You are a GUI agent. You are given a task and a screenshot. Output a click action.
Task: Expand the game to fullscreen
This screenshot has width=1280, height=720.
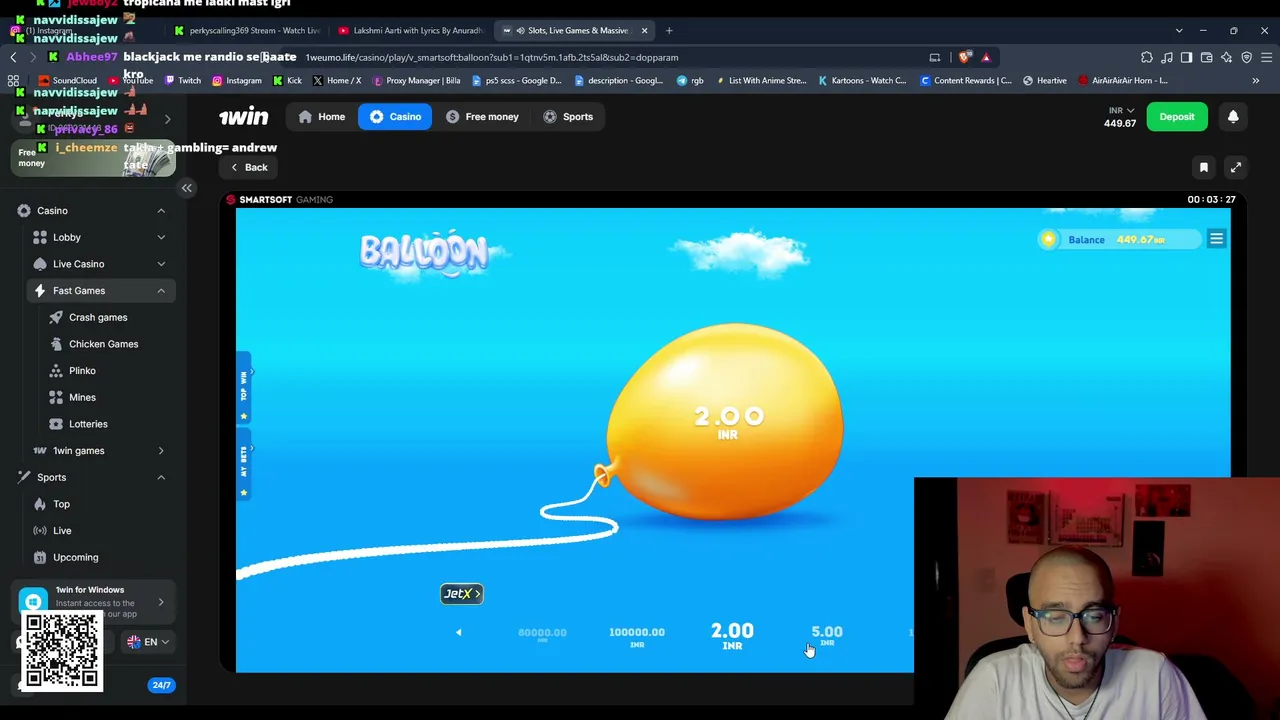coord(1236,168)
